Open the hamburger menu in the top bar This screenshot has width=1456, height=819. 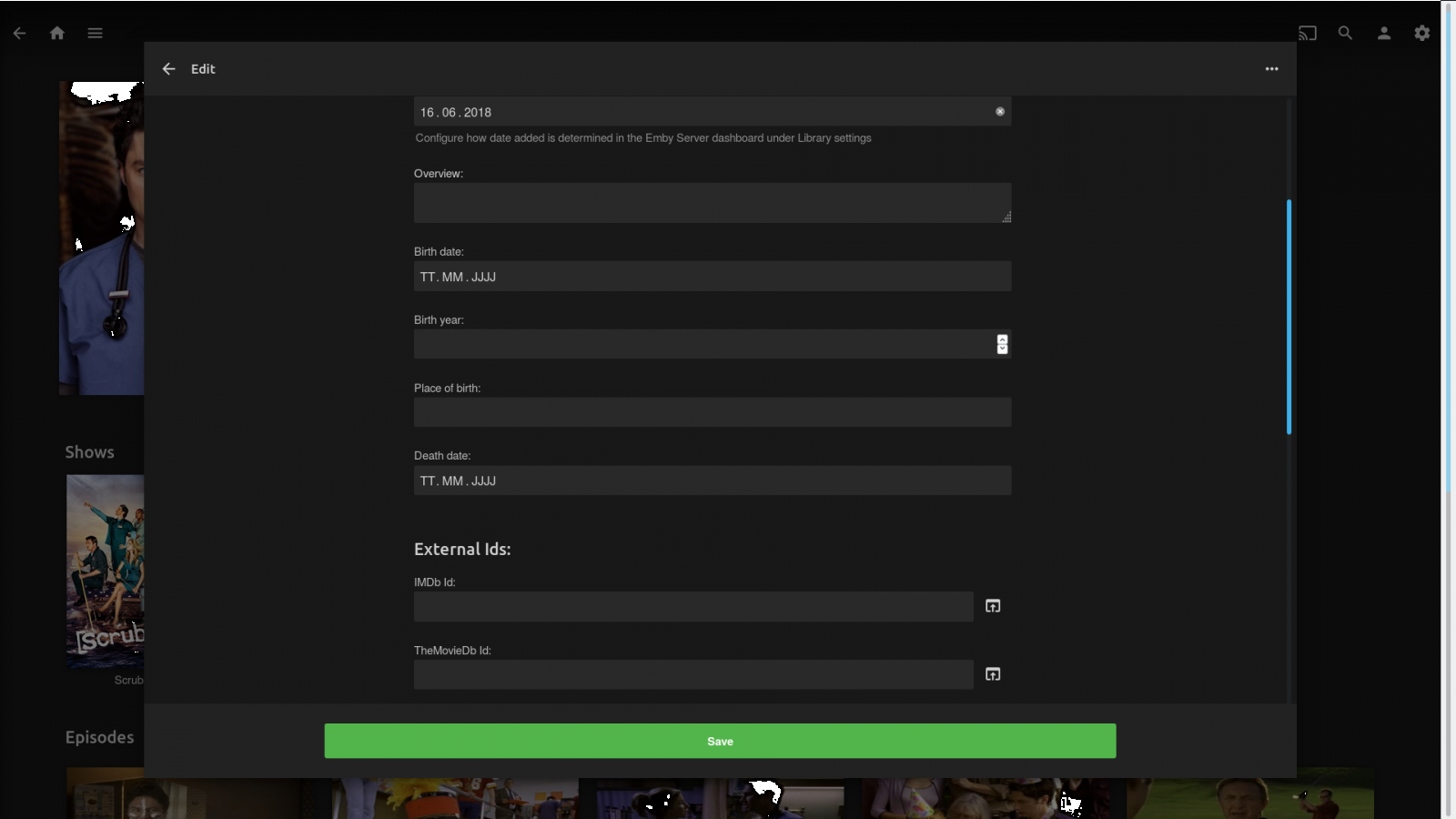coord(95,33)
